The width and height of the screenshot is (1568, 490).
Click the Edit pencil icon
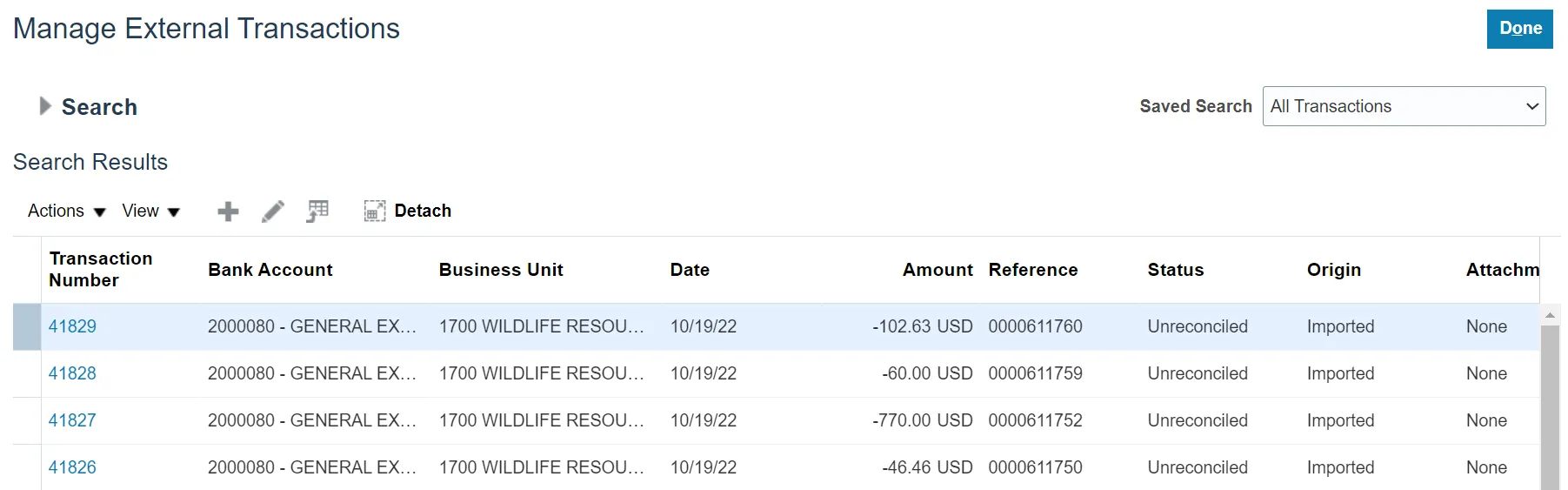[x=273, y=211]
